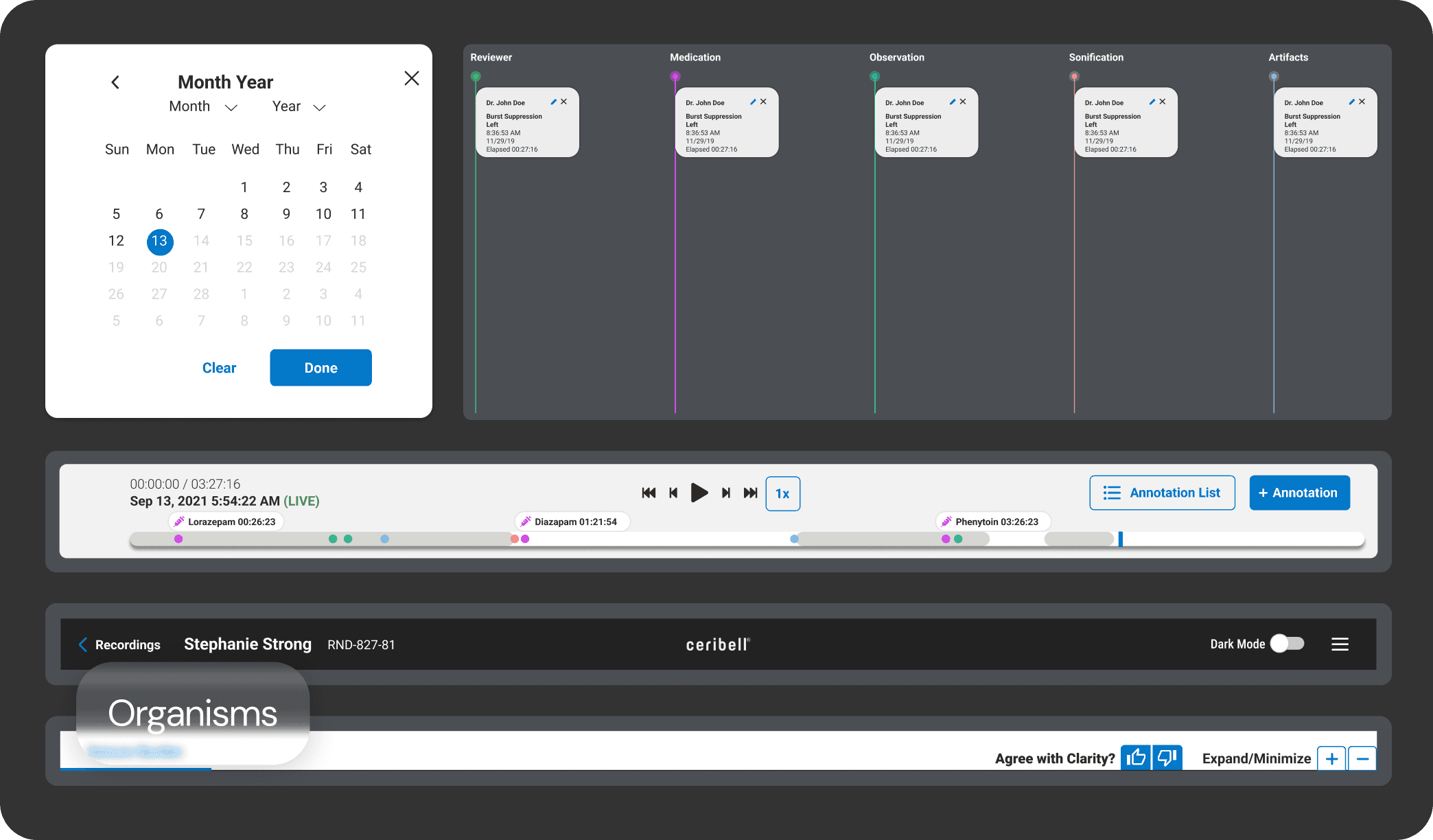Open the Annotation List

coord(1162,493)
